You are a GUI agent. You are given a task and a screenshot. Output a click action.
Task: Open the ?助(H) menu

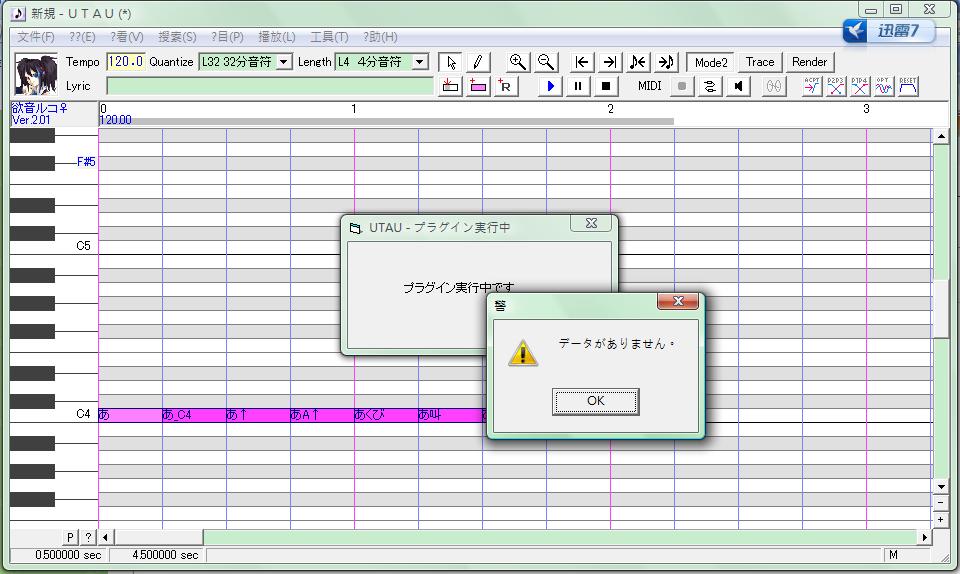click(380, 37)
